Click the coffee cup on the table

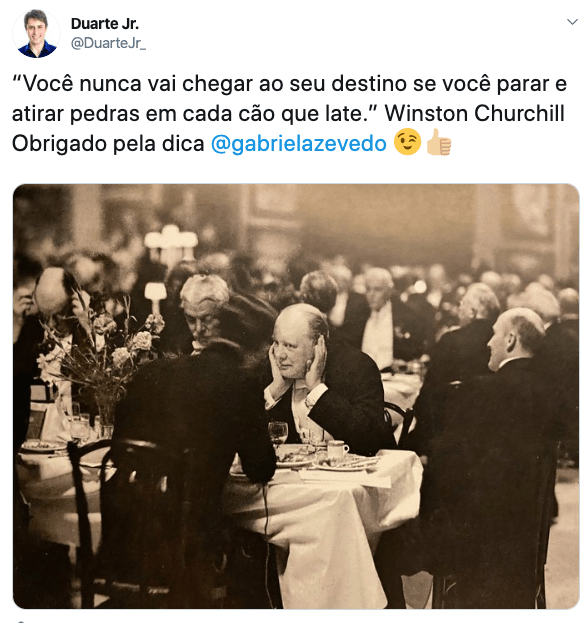coord(337,450)
